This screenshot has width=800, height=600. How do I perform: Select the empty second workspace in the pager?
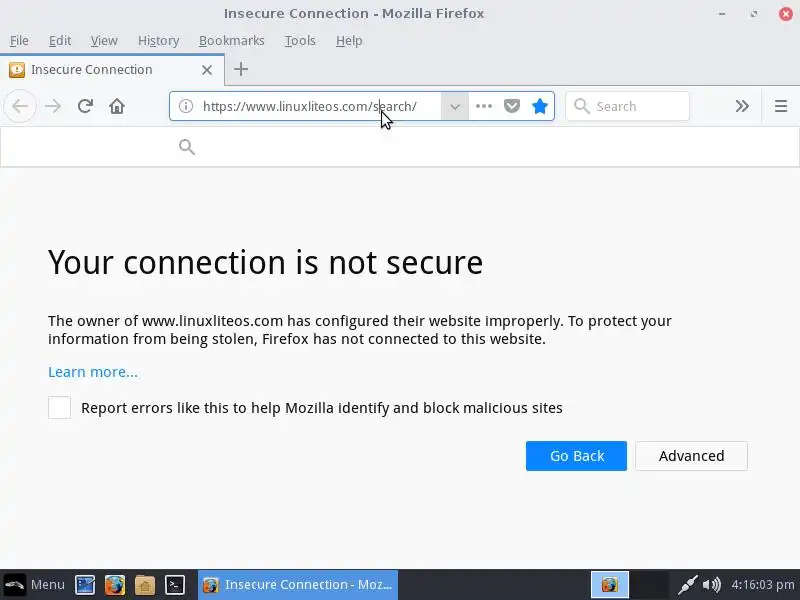point(649,585)
